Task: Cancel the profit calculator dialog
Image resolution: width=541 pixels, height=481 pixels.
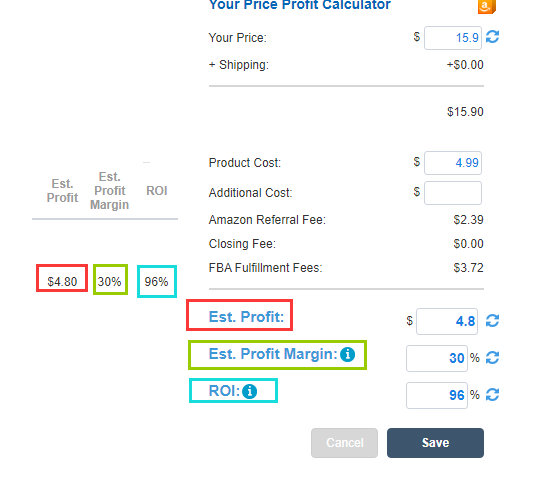Action: (344, 443)
